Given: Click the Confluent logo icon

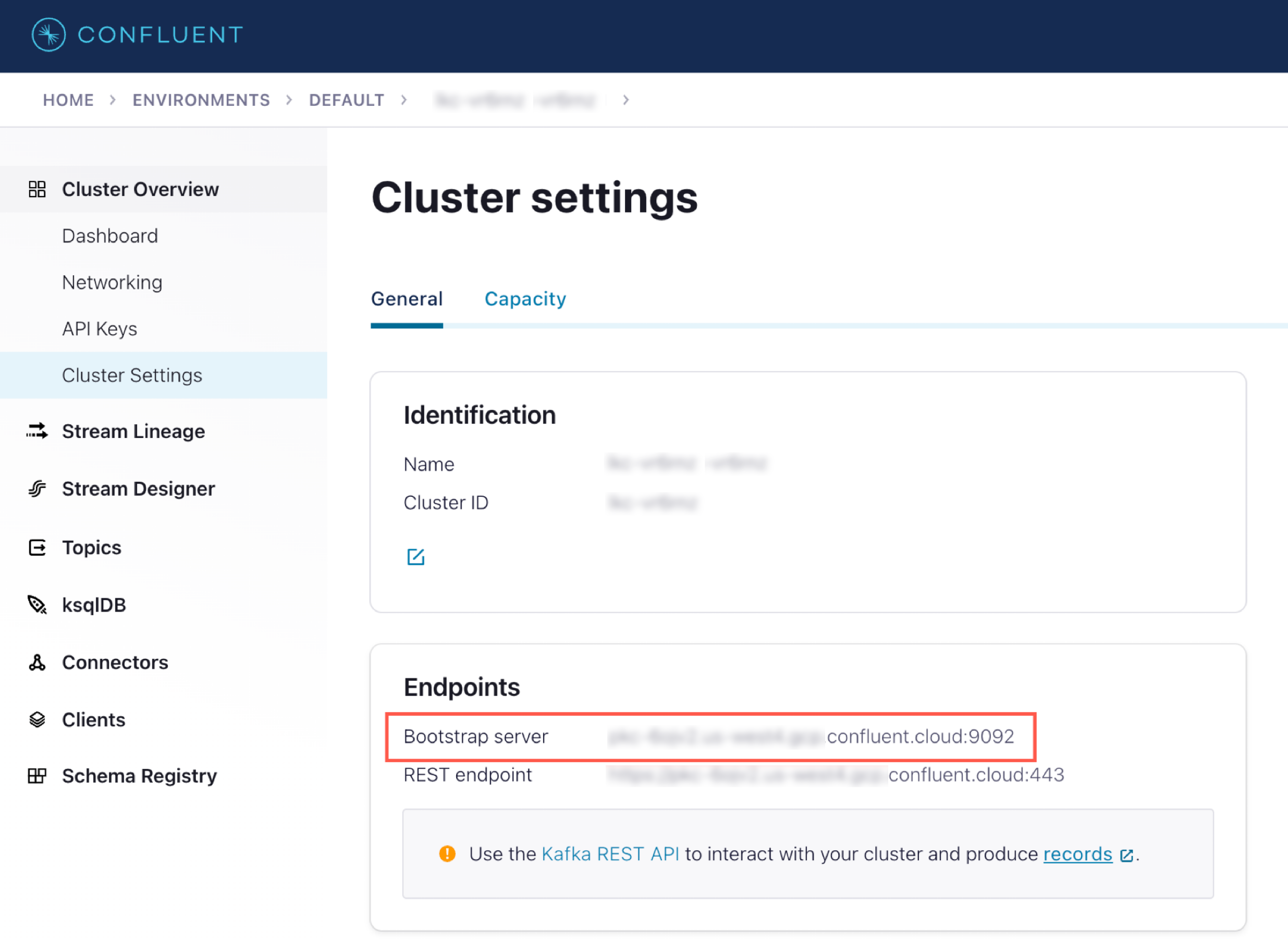Looking at the screenshot, I should pyautogui.click(x=48, y=35).
